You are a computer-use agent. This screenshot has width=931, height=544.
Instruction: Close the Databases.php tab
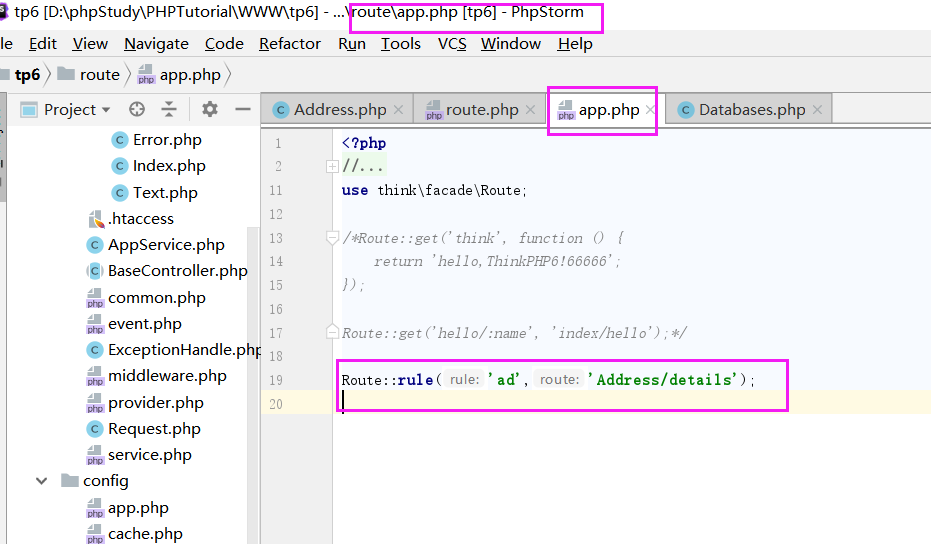click(x=817, y=110)
